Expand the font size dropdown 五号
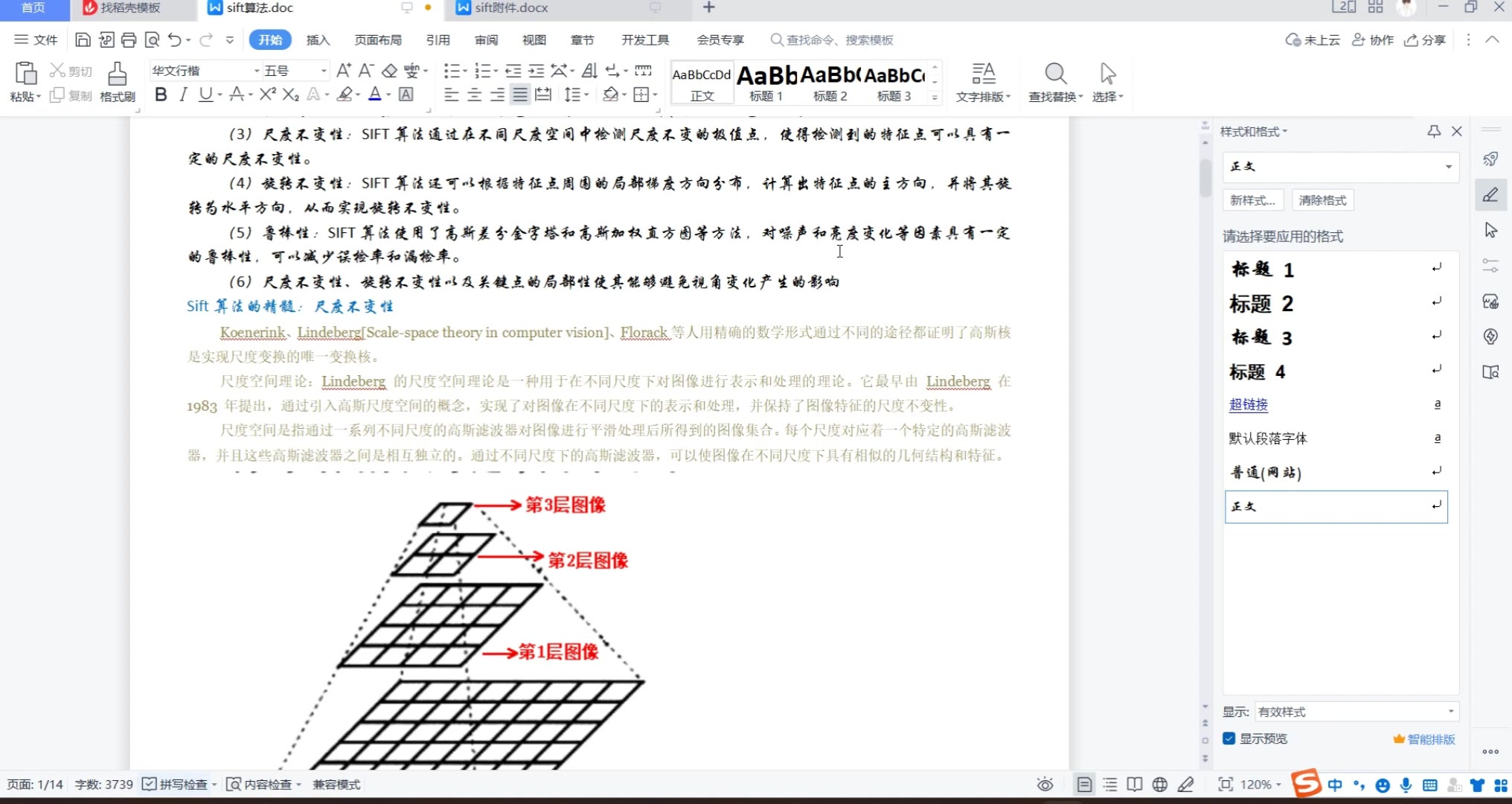The height and width of the screenshot is (804, 1512). (x=324, y=71)
